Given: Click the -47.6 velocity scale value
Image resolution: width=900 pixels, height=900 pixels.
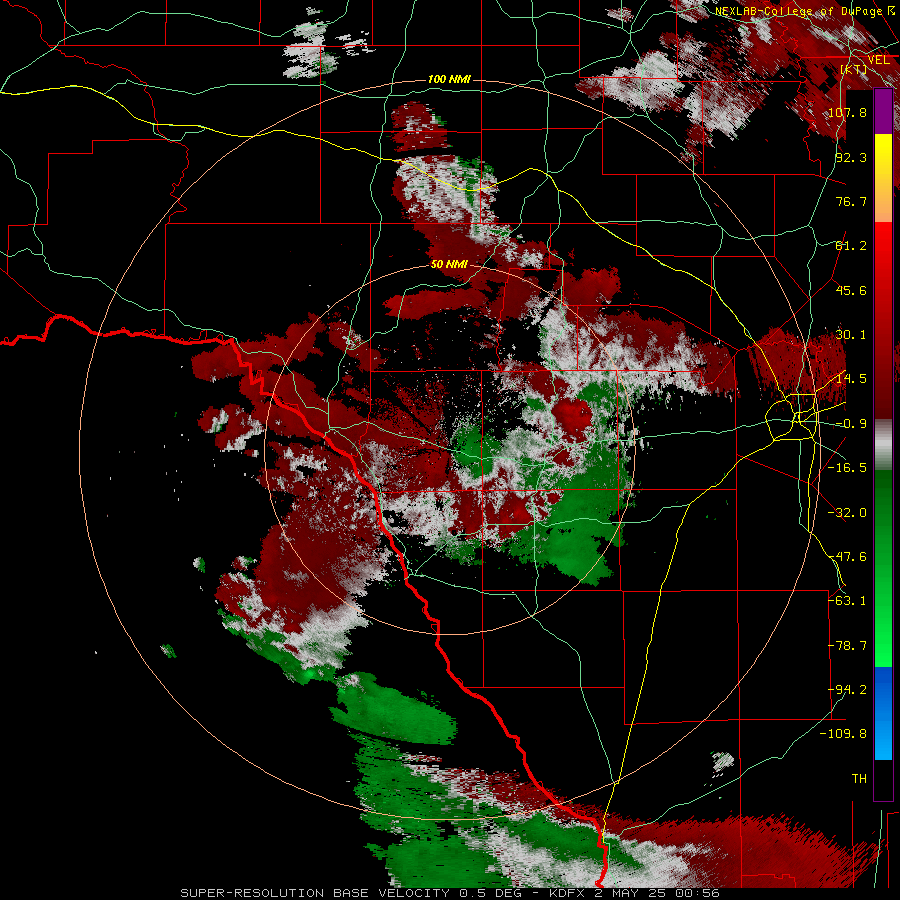Looking at the screenshot, I should (x=847, y=557).
